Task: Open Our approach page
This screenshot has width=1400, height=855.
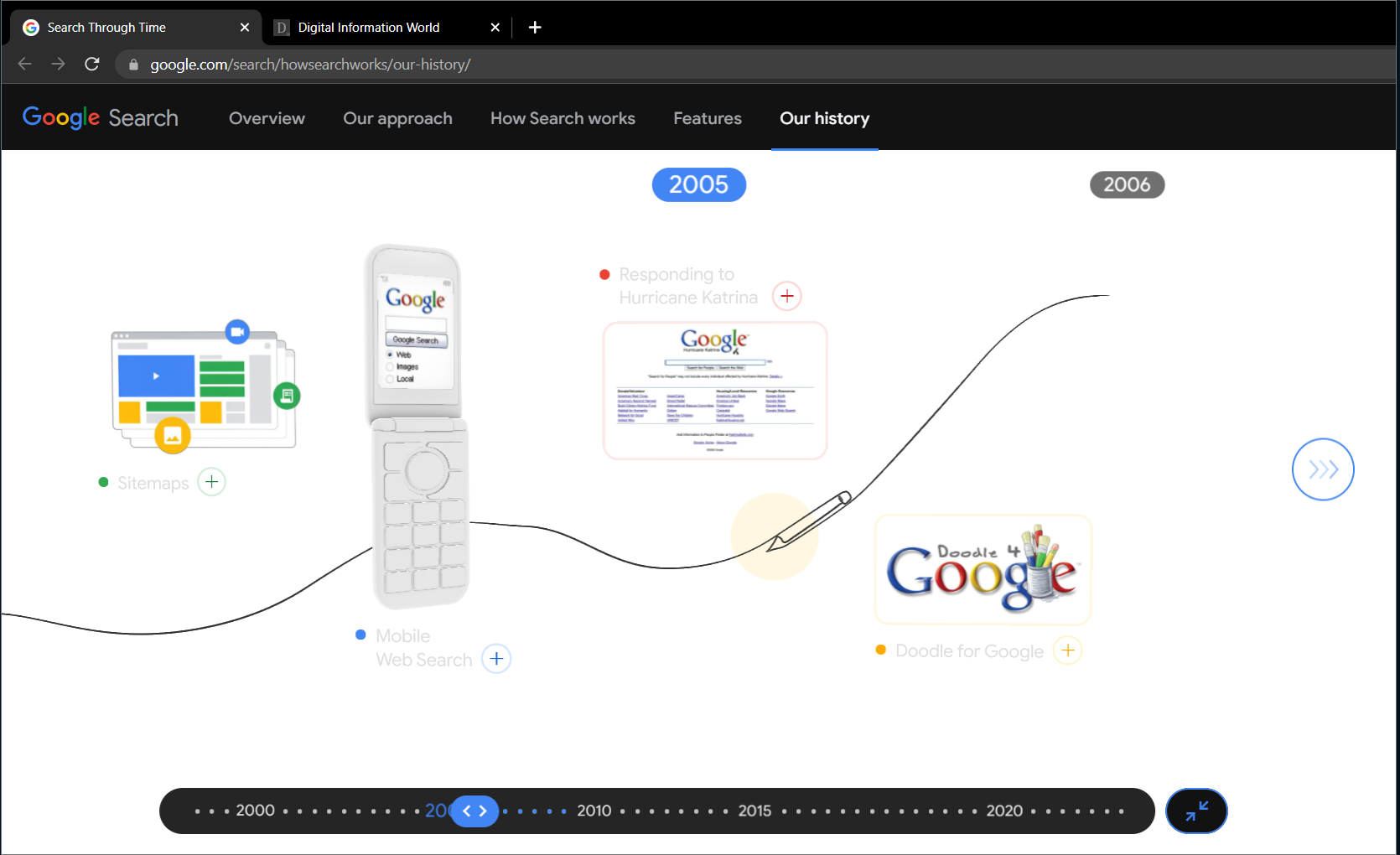Action: click(398, 118)
